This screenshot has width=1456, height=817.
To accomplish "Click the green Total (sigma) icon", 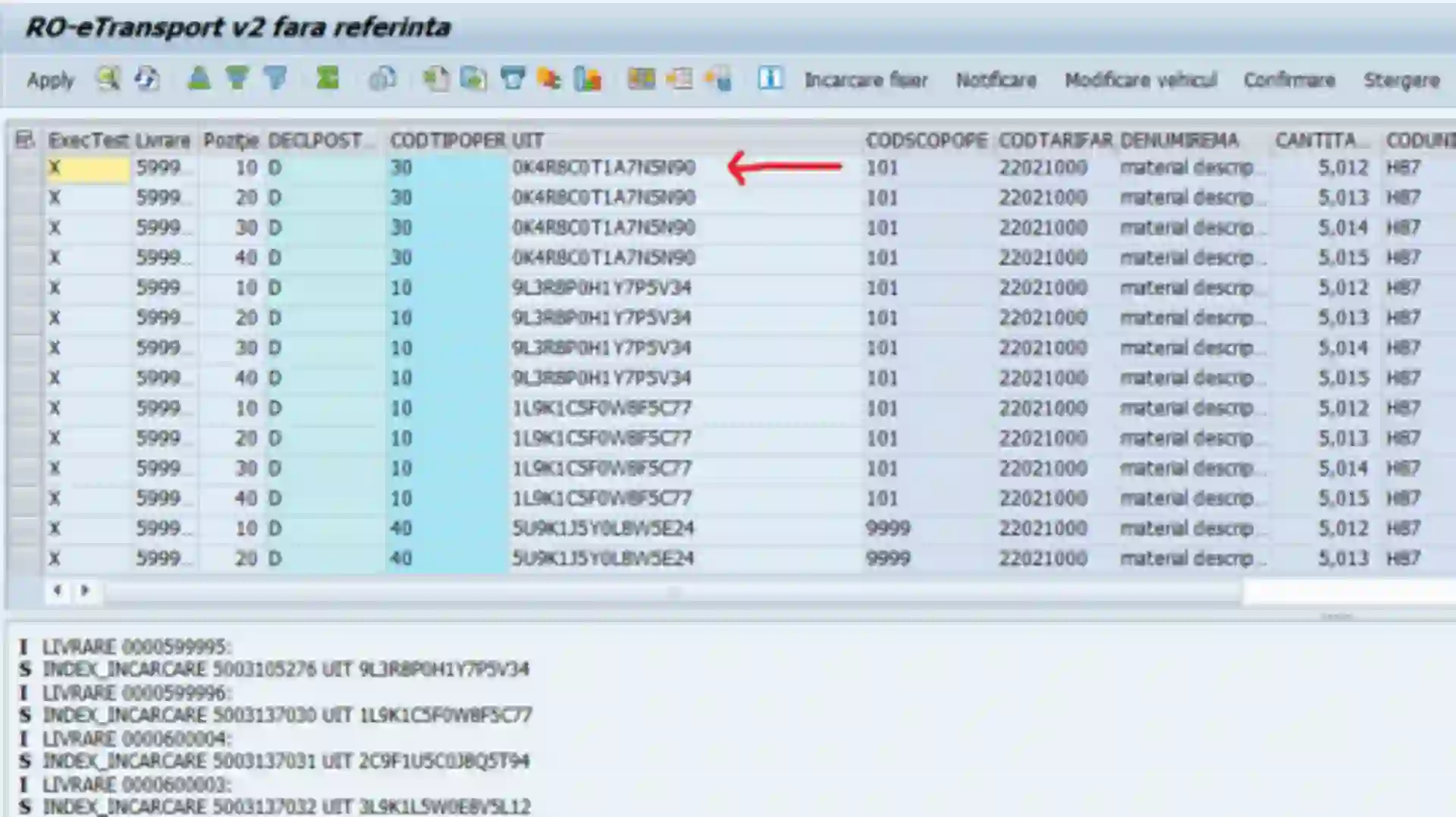I will (x=328, y=79).
